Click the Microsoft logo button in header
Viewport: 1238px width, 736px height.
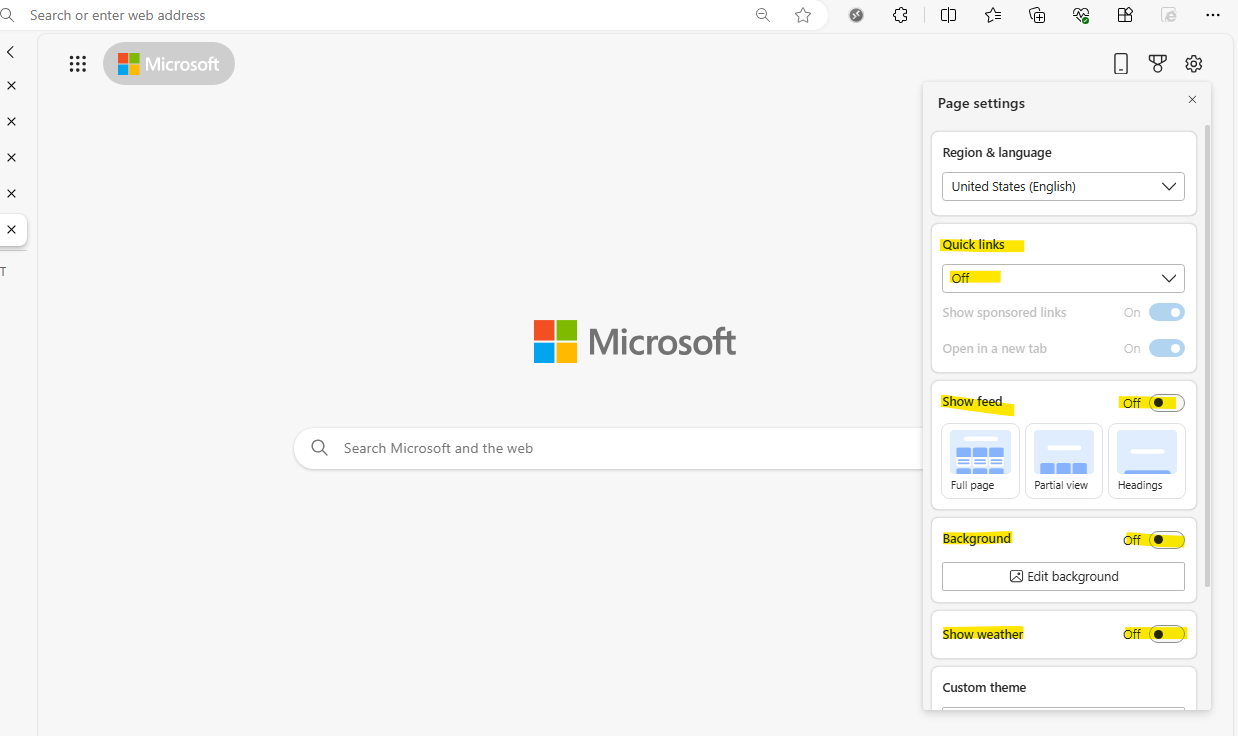coord(169,64)
